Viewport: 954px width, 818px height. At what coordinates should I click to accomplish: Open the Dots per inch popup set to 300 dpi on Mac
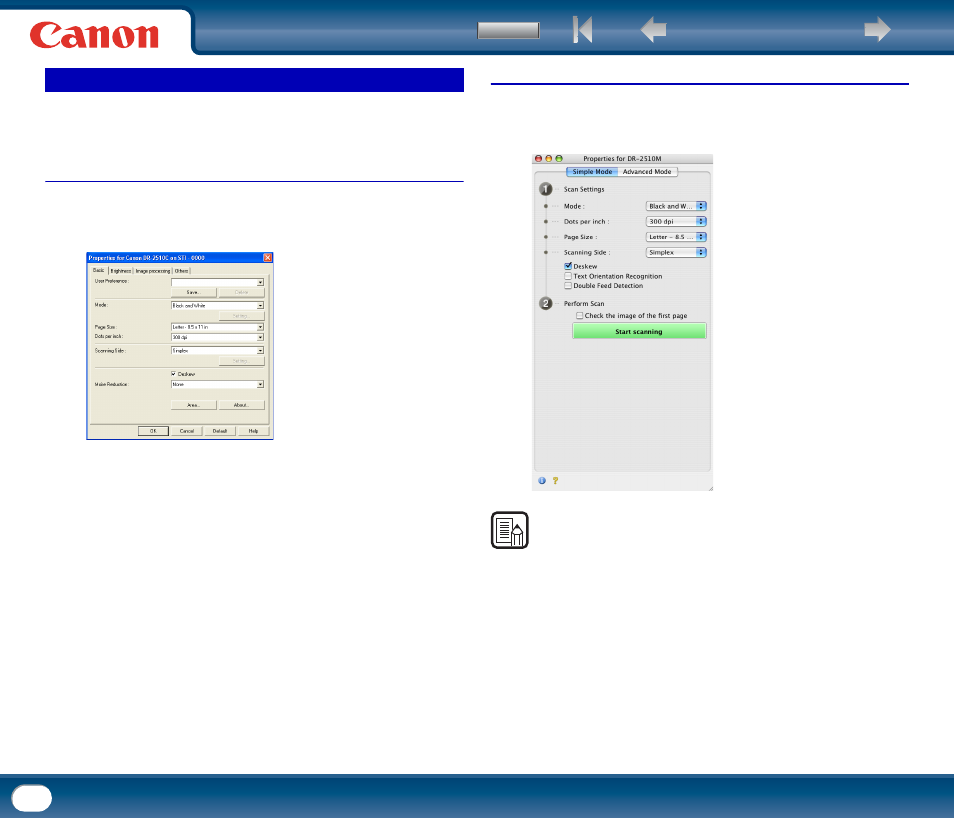(676, 222)
